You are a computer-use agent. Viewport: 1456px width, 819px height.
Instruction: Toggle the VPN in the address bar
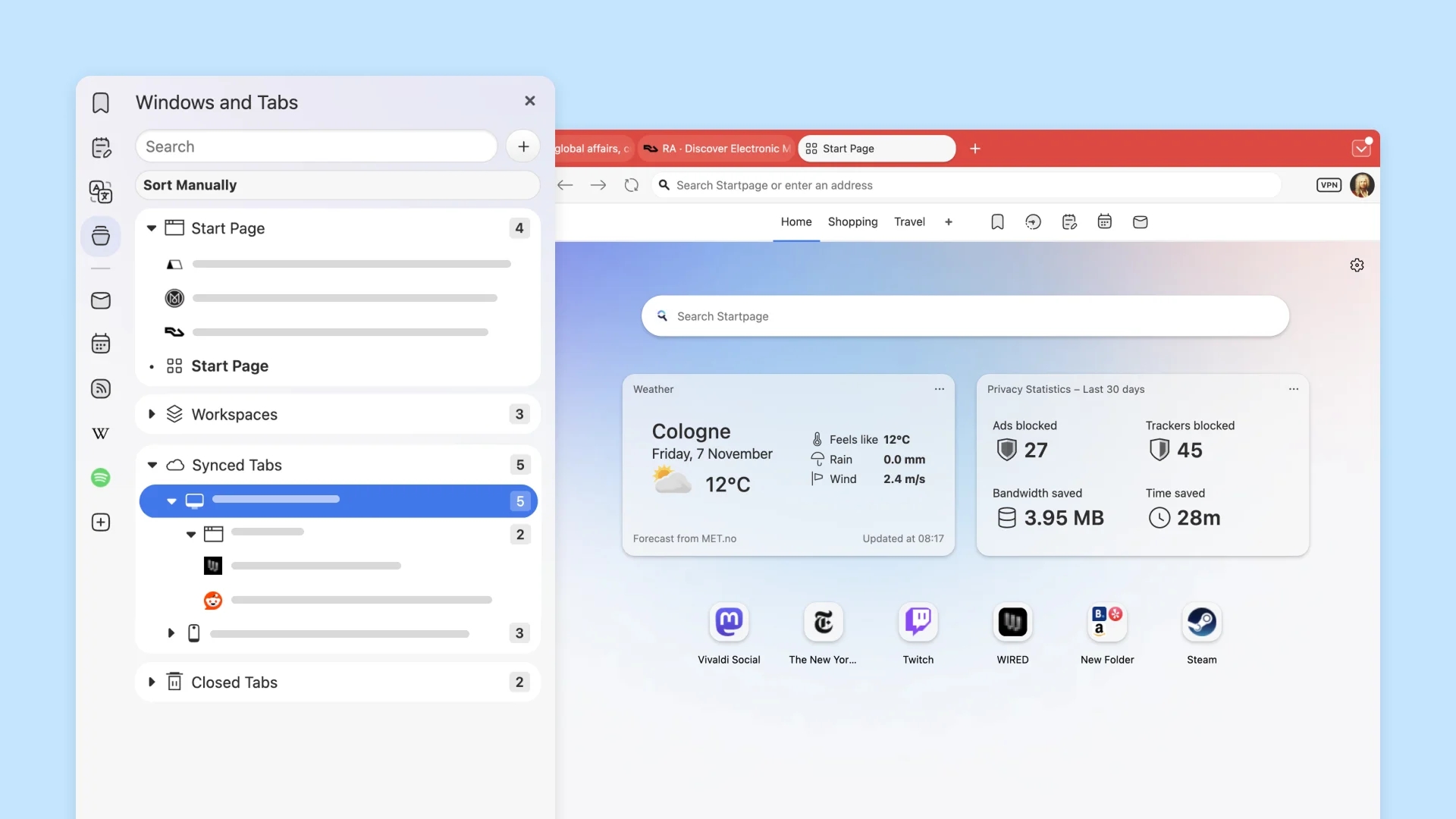click(x=1329, y=184)
